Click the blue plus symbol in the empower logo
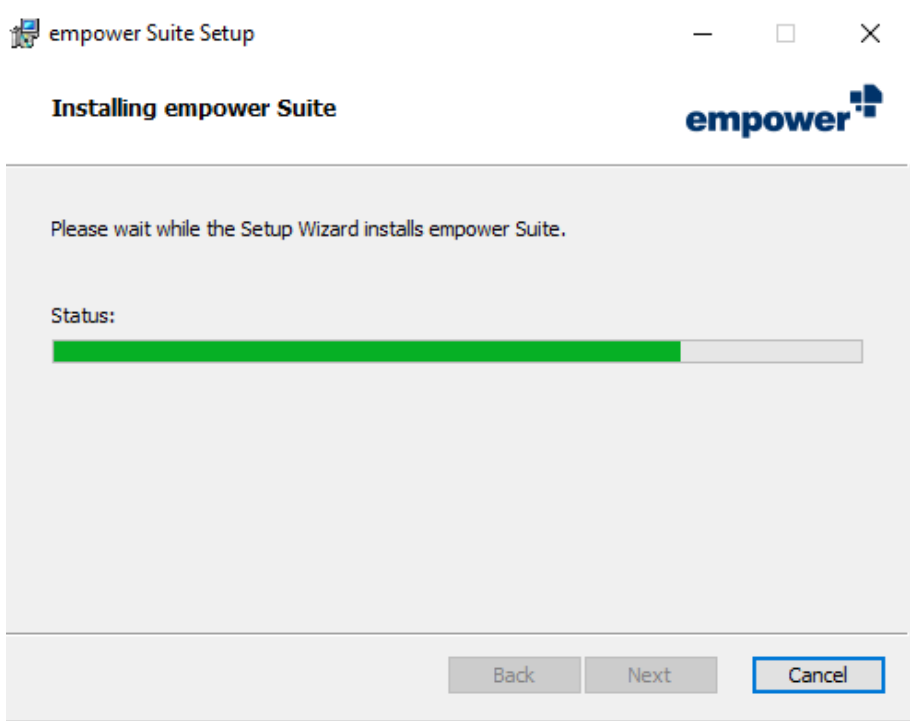The image size is (910, 721). [866, 101]
